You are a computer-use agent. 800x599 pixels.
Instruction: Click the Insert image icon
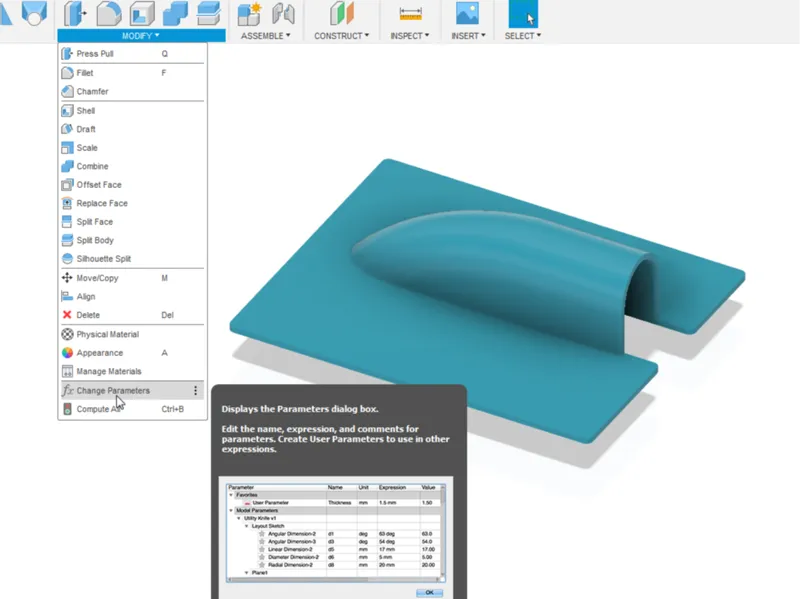(467, 13)
